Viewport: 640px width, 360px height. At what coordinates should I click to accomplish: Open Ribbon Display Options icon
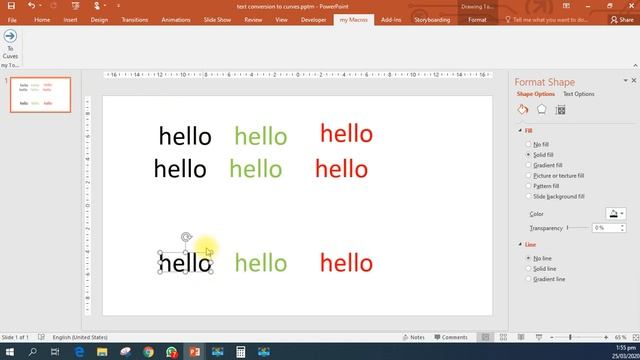pyautogui.click(x=567, y=6)
